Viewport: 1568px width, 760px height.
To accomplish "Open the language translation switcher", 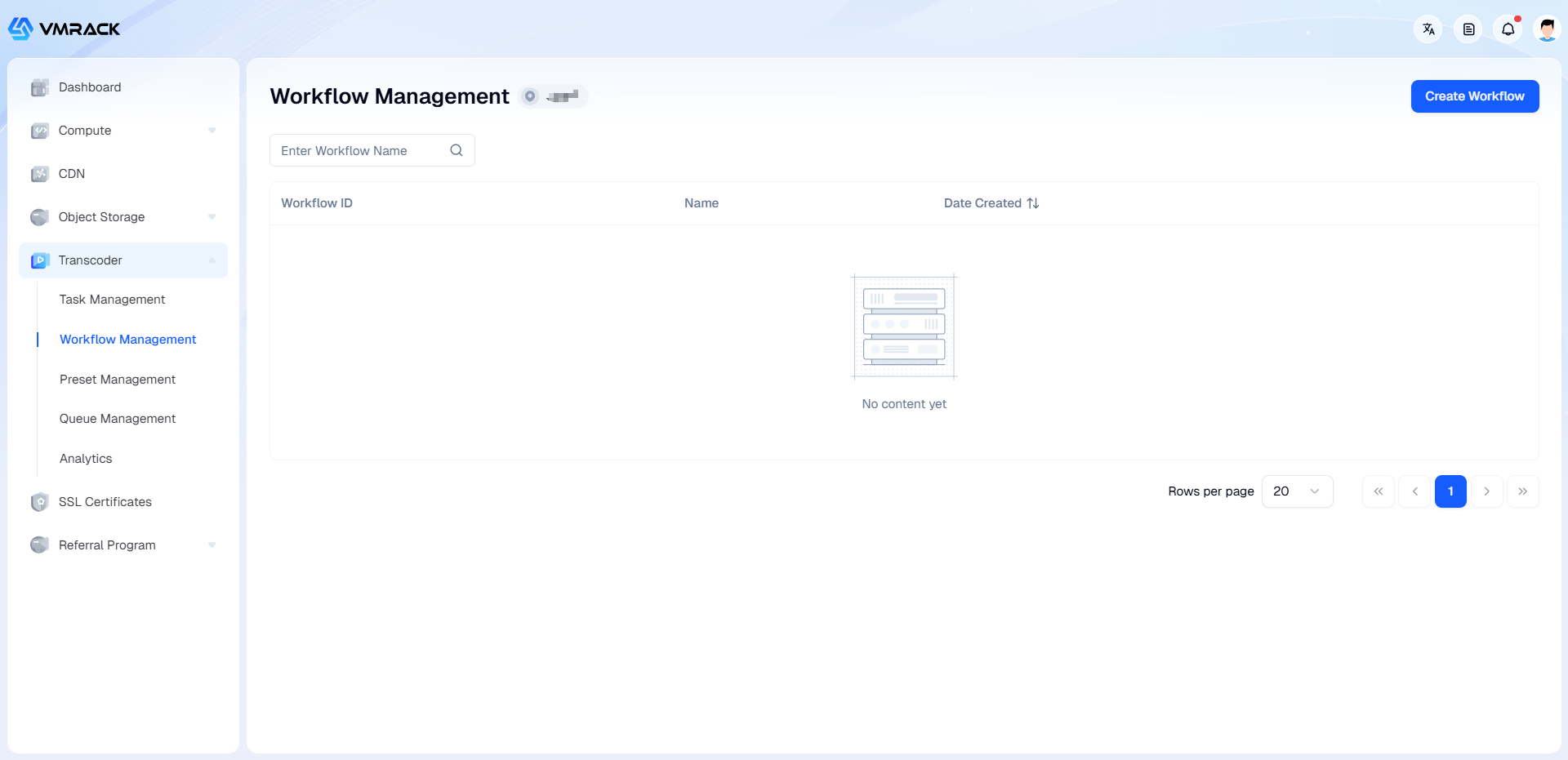I will 1428,29.
